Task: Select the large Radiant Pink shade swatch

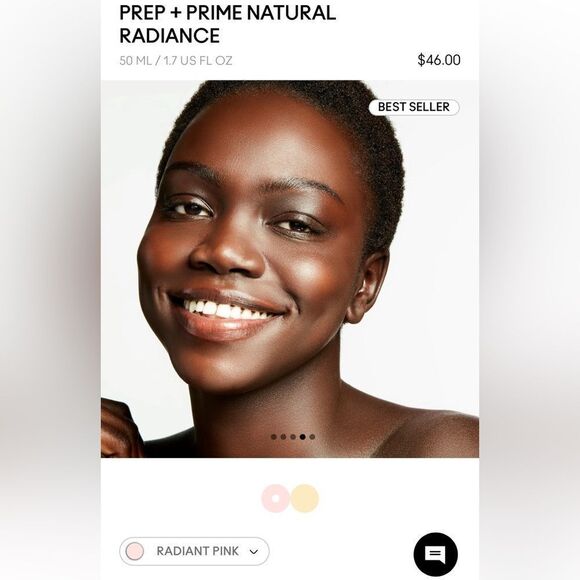Action: 276,498
